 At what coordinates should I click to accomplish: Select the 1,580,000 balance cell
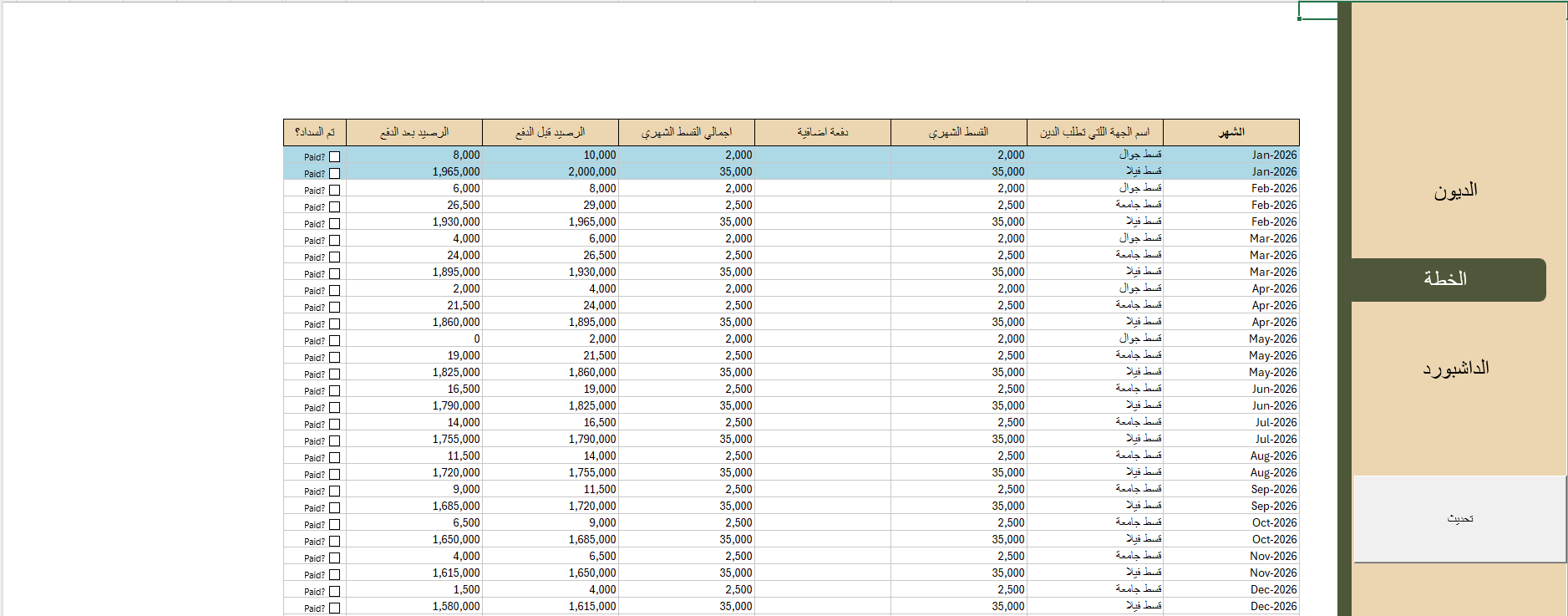414,606
